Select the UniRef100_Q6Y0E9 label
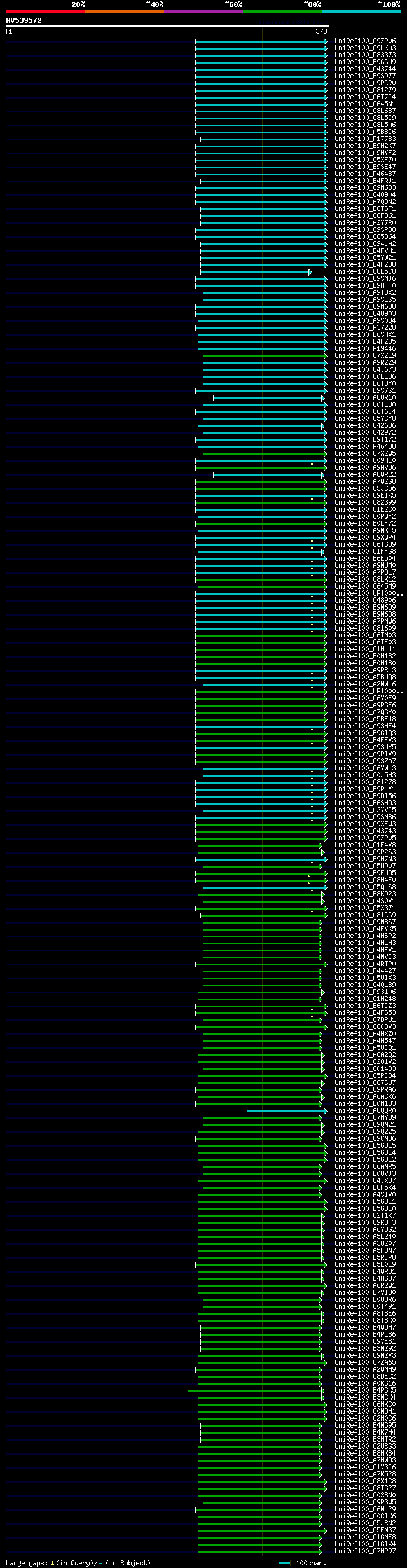The width and height of the screenshot is (407, 1568). pos(365,699)
